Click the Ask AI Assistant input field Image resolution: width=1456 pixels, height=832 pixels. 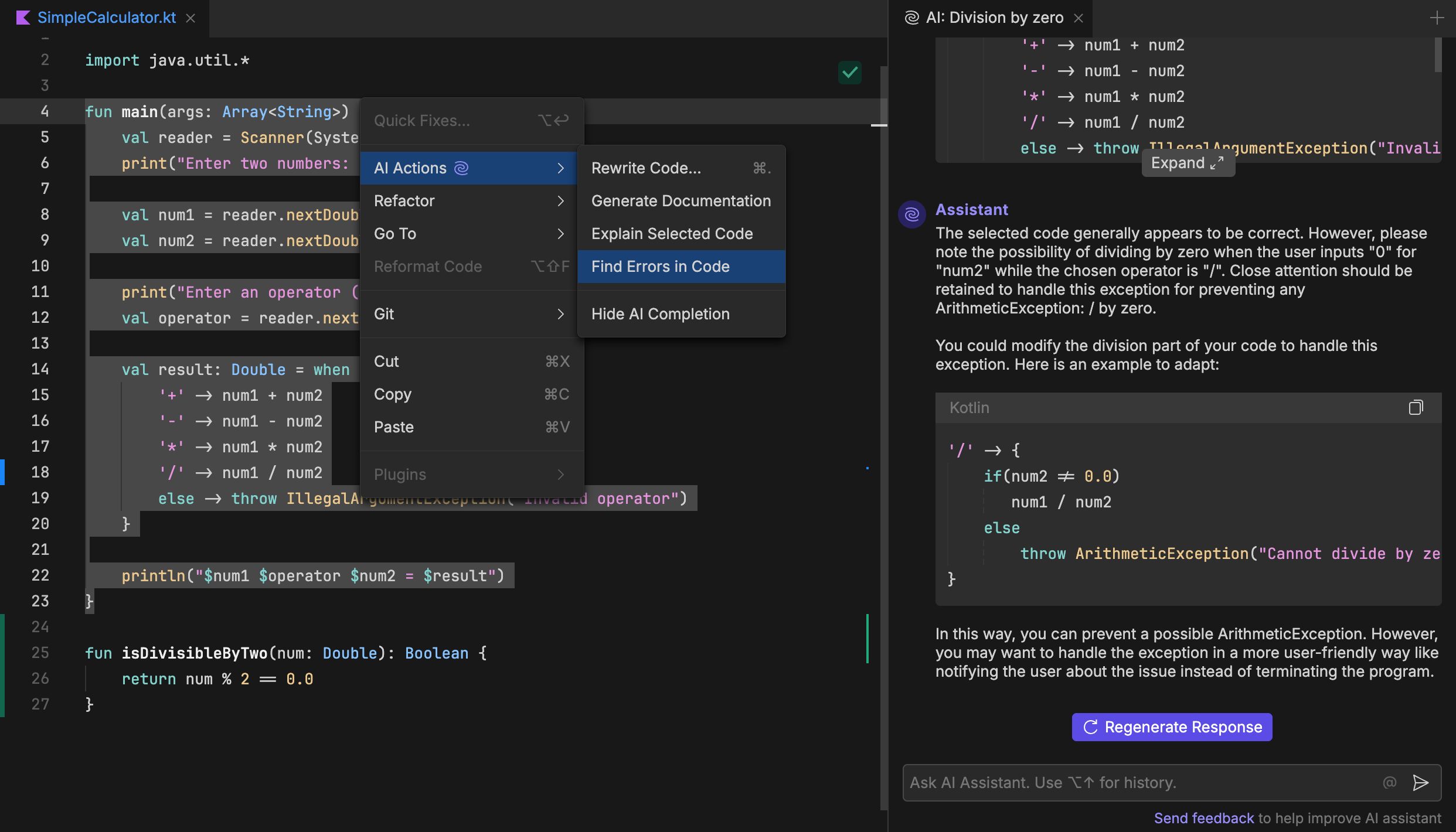coord(1137,783)
